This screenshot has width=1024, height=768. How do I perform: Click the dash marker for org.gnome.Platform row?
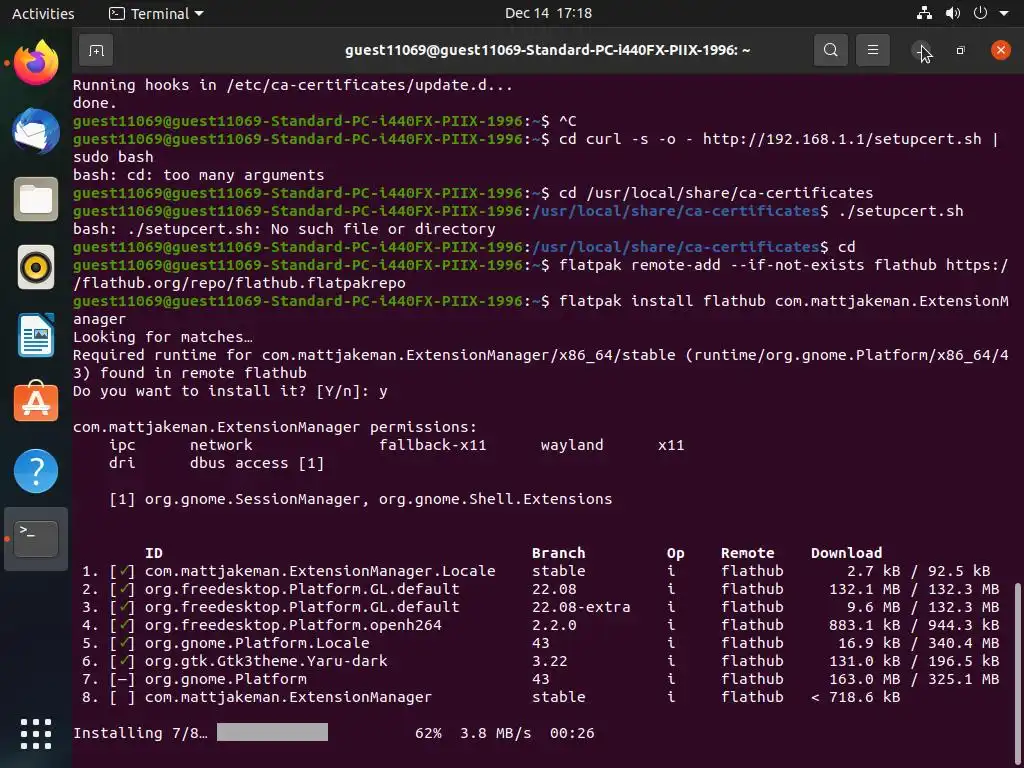point(123,679)
